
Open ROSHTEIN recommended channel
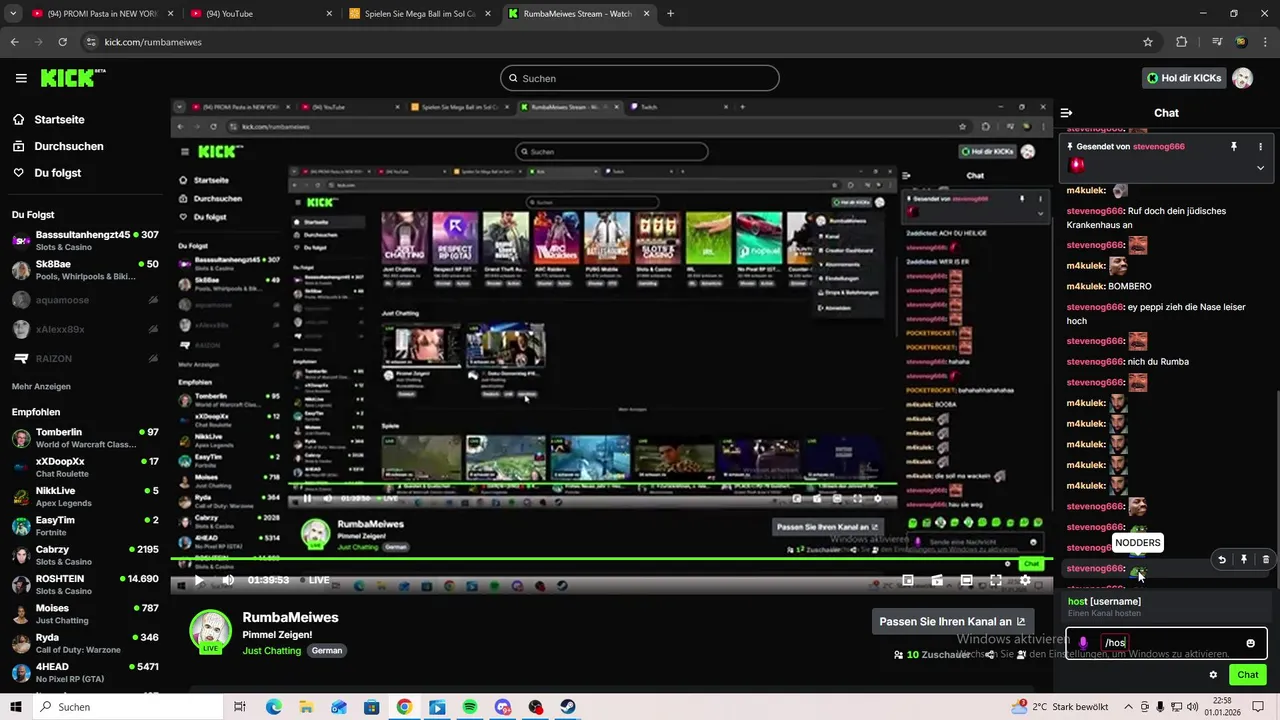click(85, 584)
